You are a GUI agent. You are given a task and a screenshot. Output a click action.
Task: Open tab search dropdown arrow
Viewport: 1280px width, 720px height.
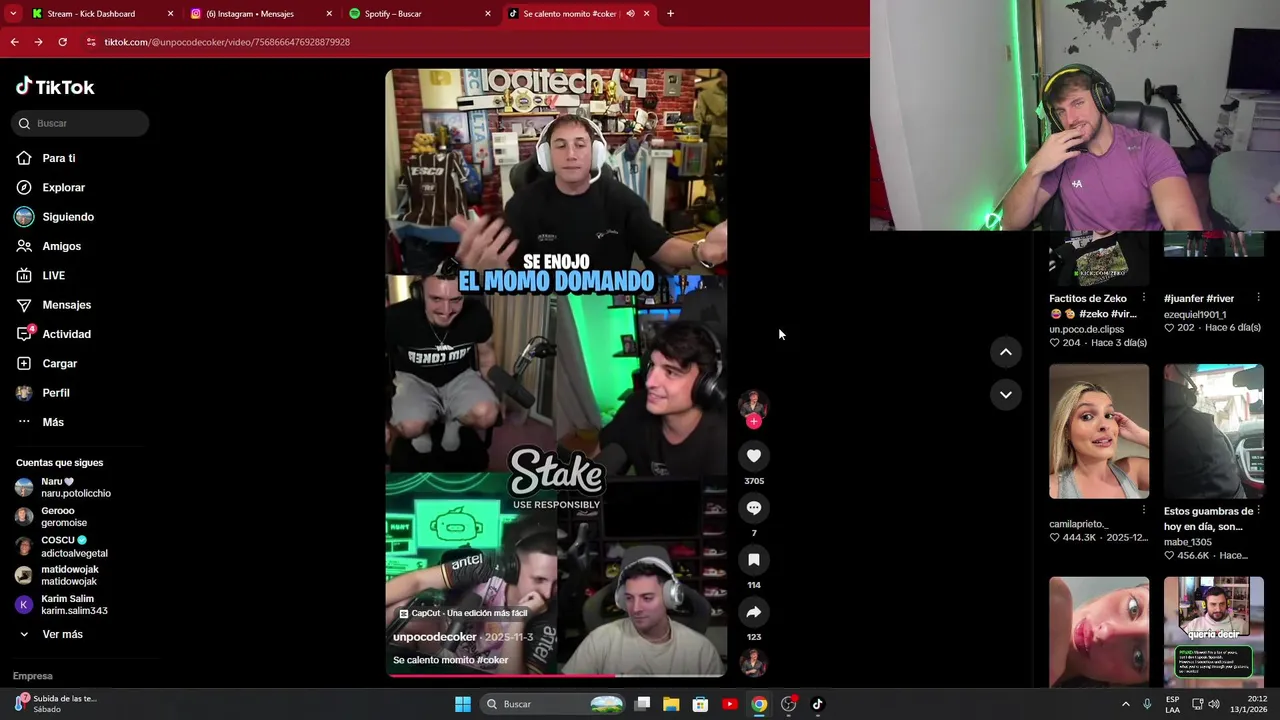pos(13,14)
